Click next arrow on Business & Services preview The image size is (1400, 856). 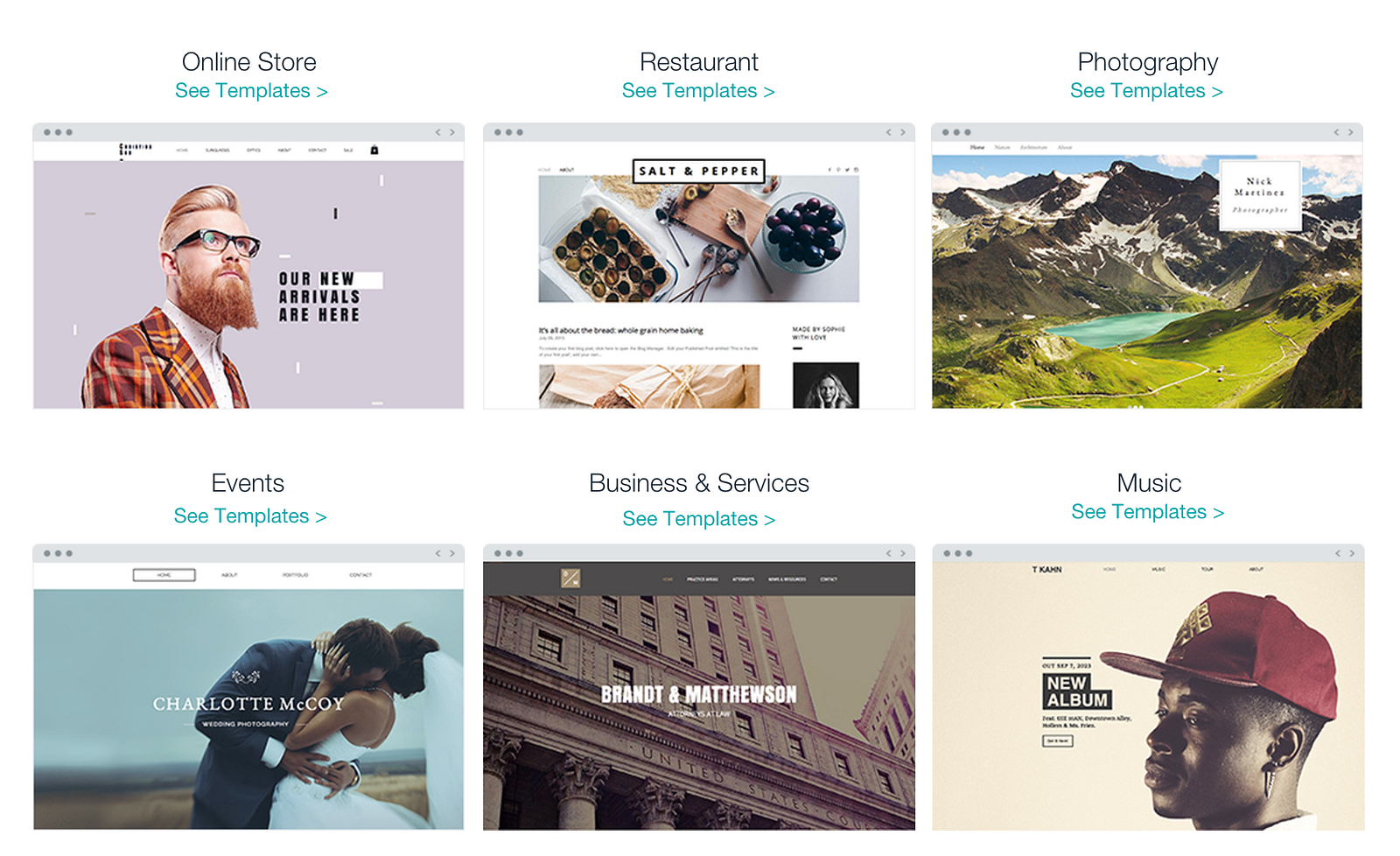click(x=903, y=553)
